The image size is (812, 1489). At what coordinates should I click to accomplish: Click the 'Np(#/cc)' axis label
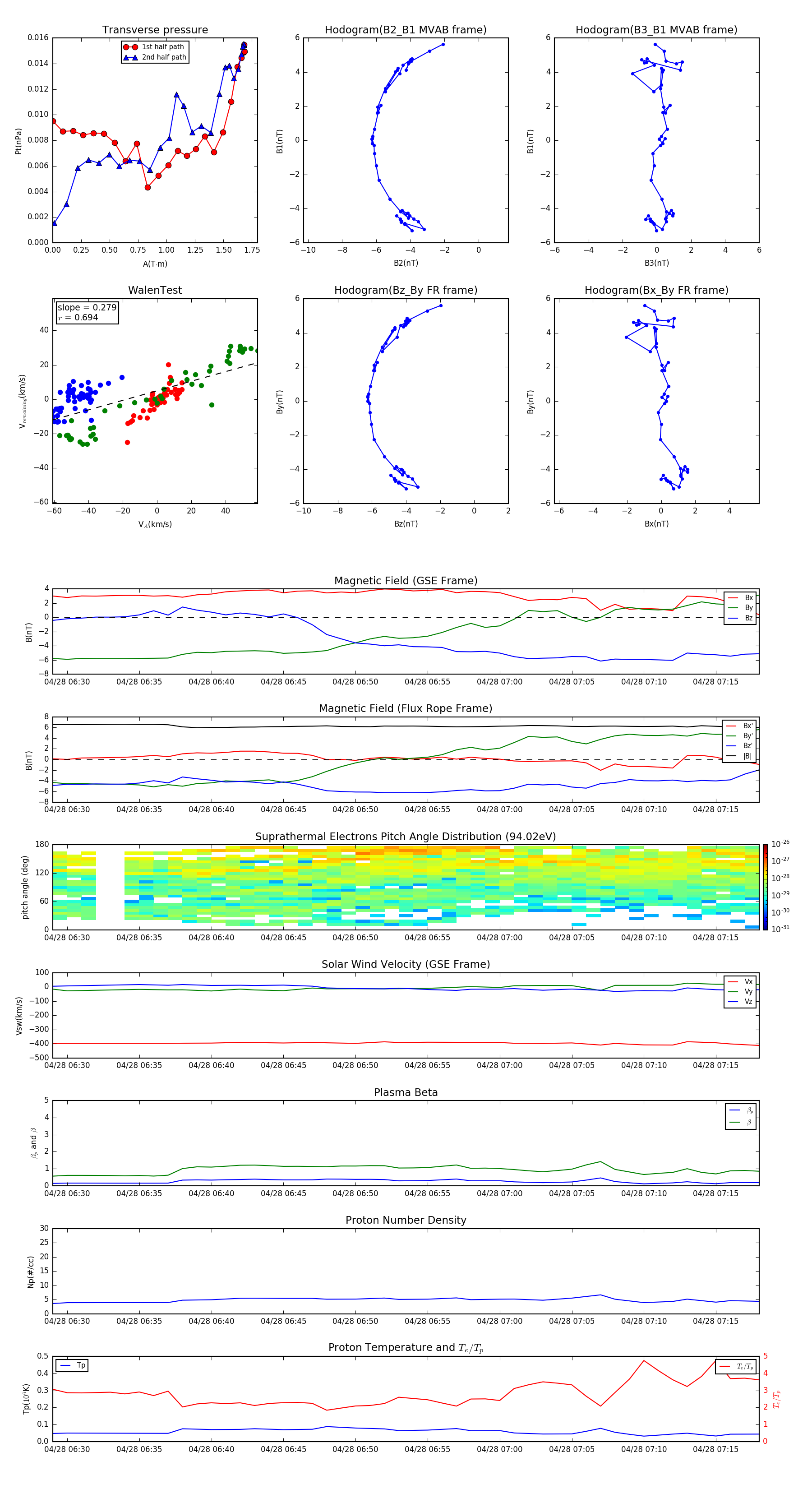click(31, 1272)
